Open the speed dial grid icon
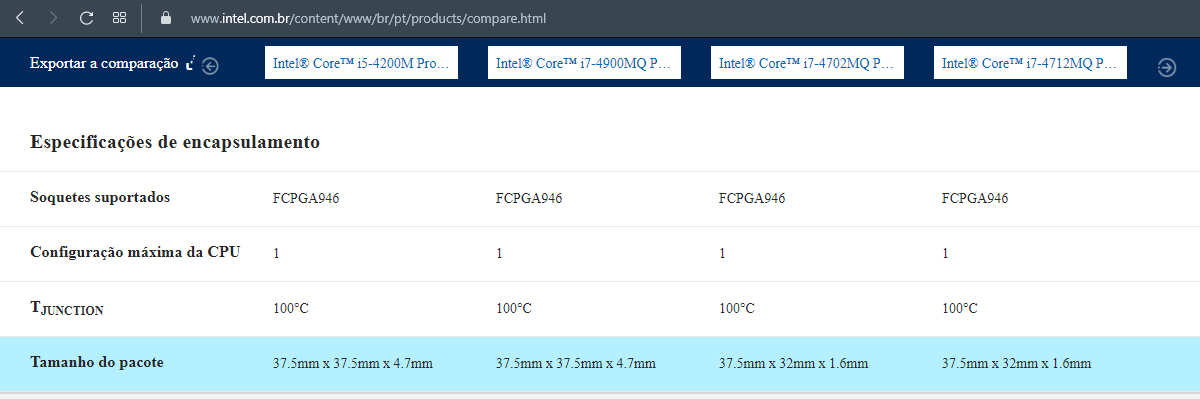 pos(119,18)
